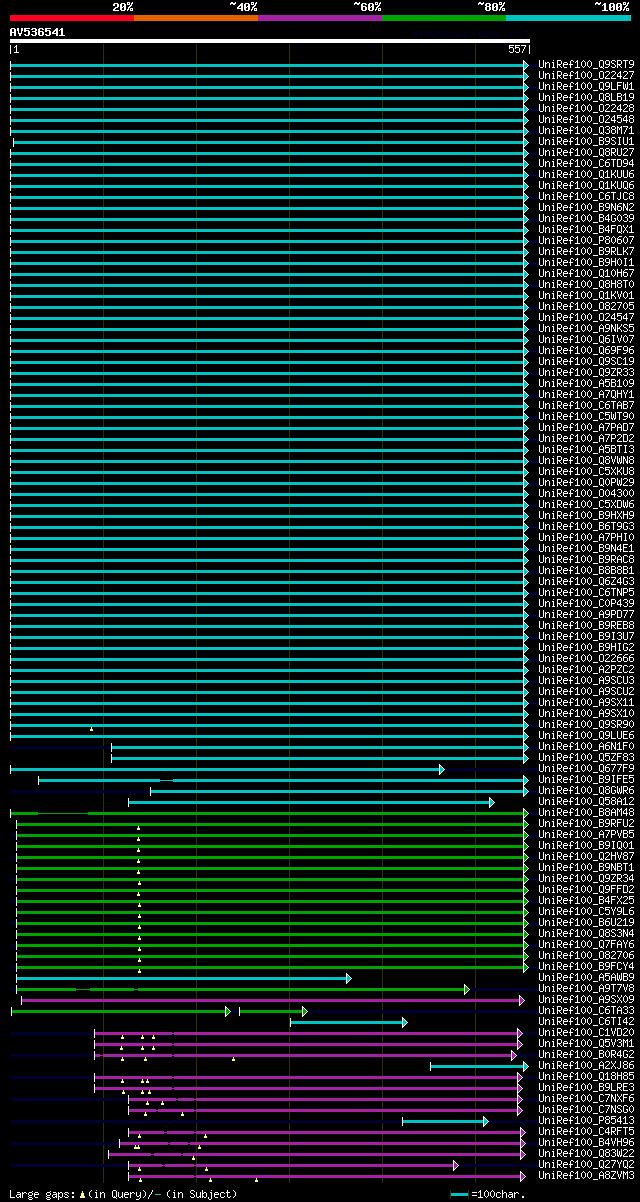The image size is (640, 1202).
Task: Select label UniRef100_O04300
Action: (x=586, y=493)
